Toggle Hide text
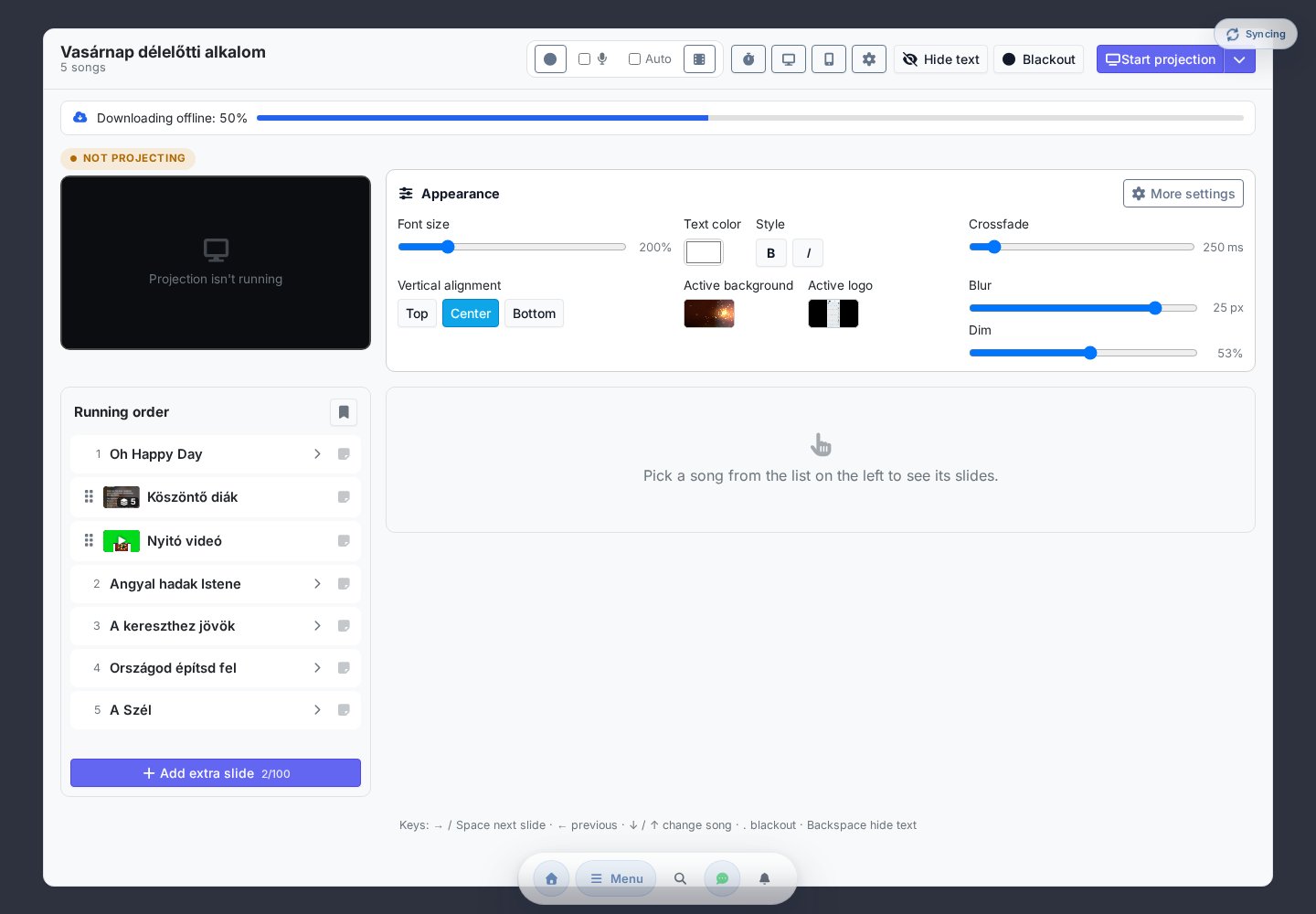1316x914 pixels. pyautogui.click(x=940, y=59)
